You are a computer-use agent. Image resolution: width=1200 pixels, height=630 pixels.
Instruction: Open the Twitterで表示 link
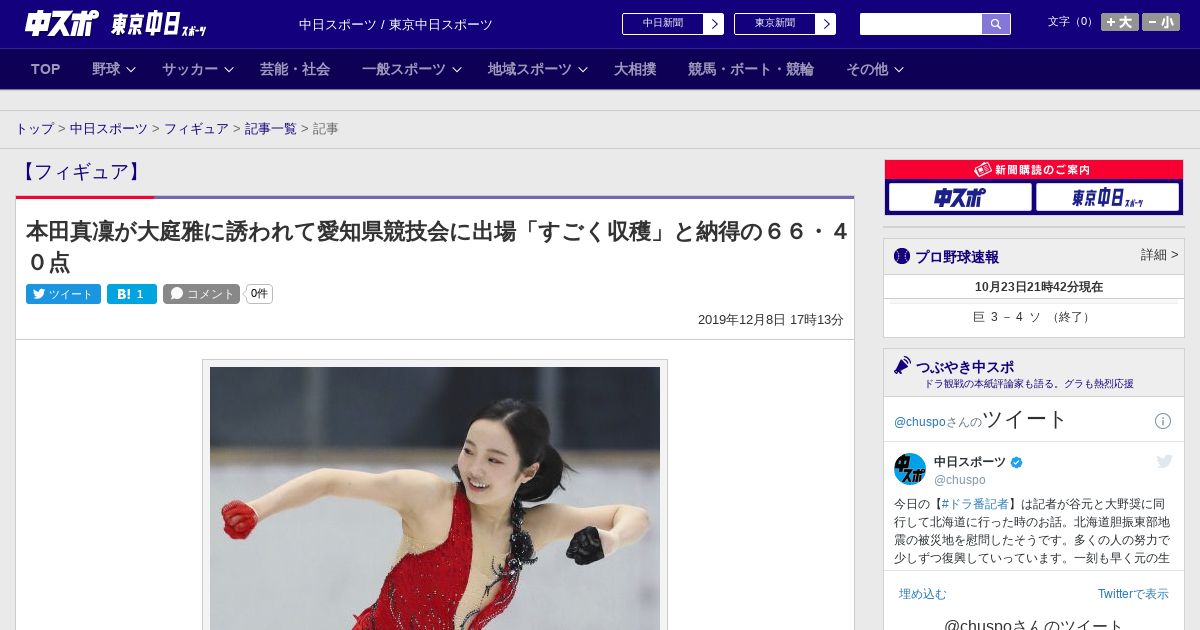(x=1133, y=594)
